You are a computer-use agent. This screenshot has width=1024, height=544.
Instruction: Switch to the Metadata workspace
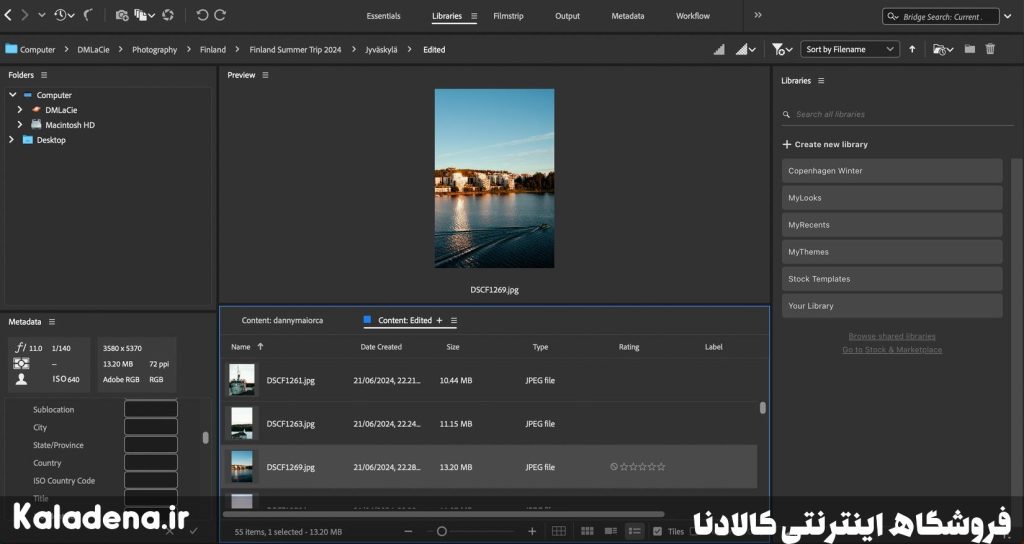click(628, 16)
